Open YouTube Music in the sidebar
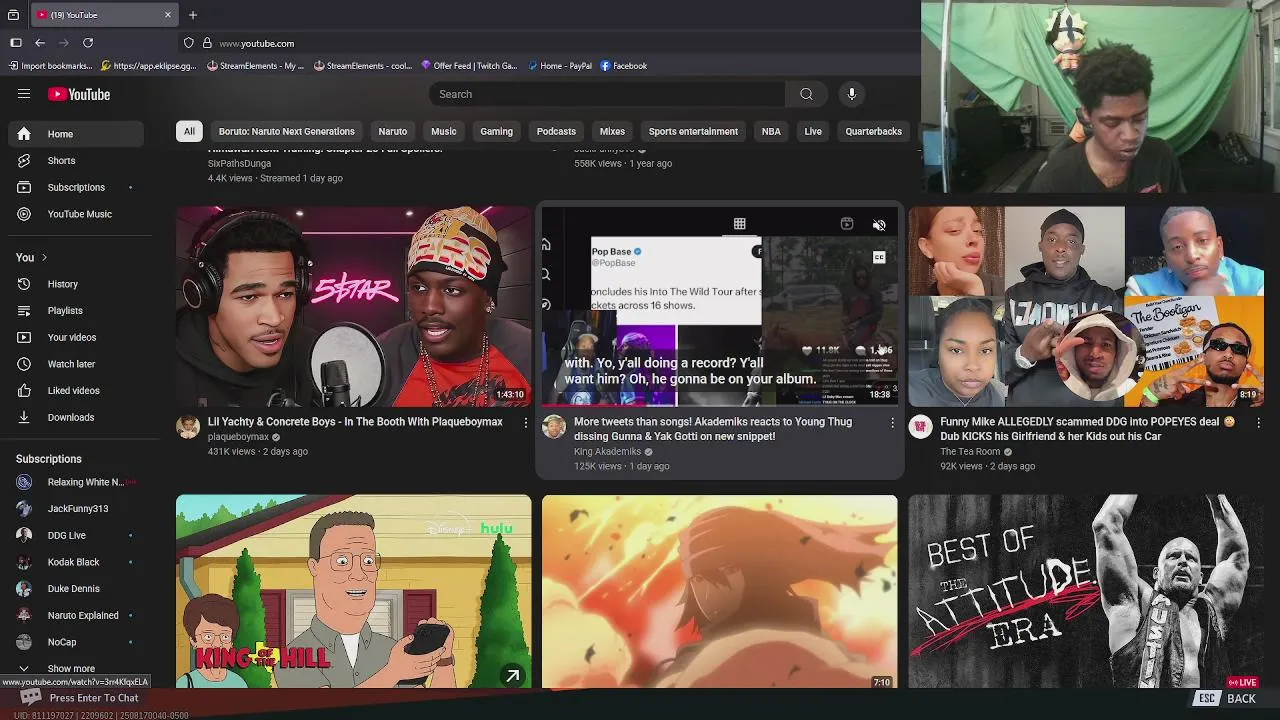Image resolution: width=1280 pixels, height=720 pixels. (76, 214)
